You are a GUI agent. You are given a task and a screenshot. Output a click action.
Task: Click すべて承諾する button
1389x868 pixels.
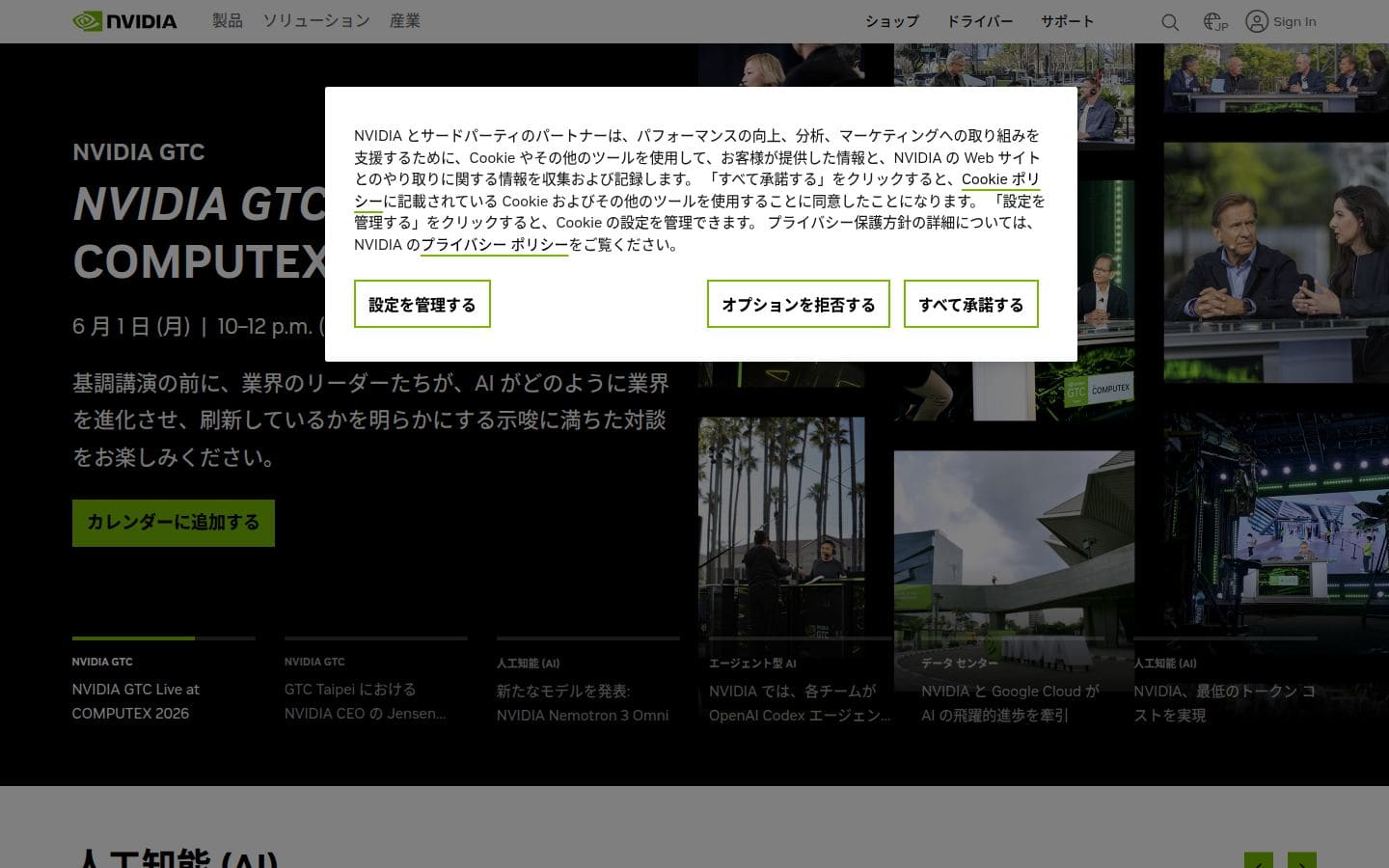coord(971,304)
